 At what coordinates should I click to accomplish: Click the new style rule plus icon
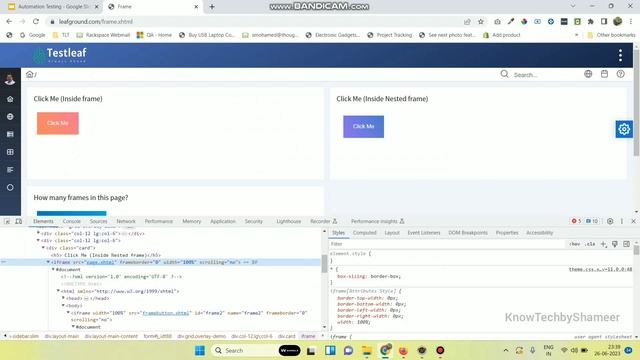tap(603, 244)
